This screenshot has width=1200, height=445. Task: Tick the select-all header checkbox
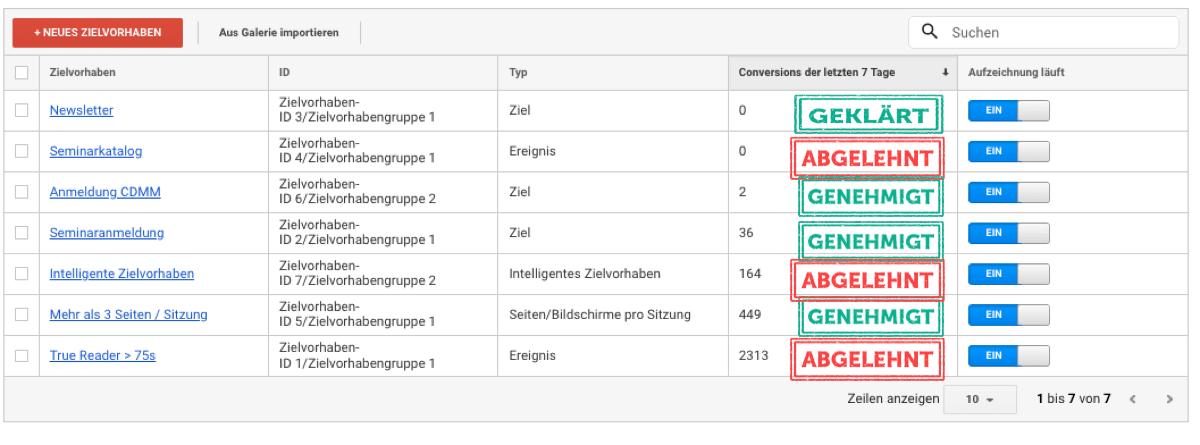tap(22, 72)
